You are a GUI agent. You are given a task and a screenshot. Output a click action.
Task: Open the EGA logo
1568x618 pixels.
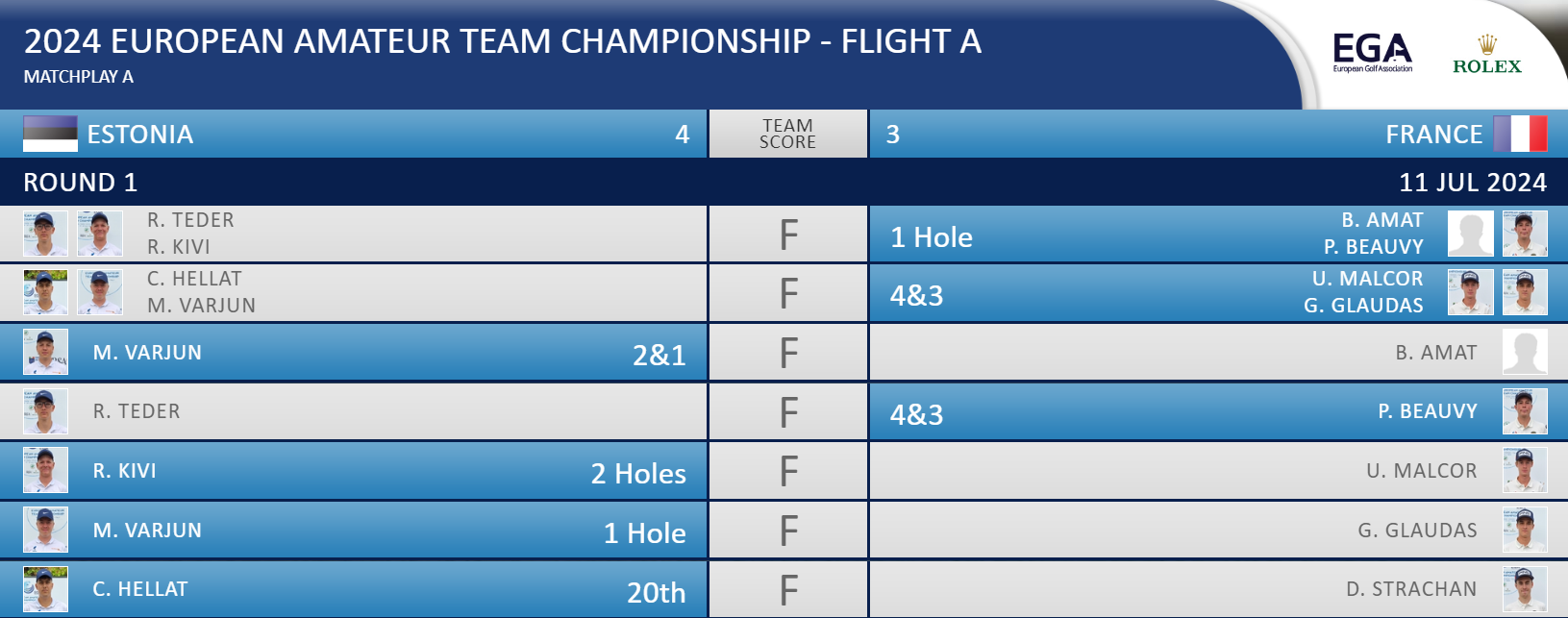(x=1372, y=53)
